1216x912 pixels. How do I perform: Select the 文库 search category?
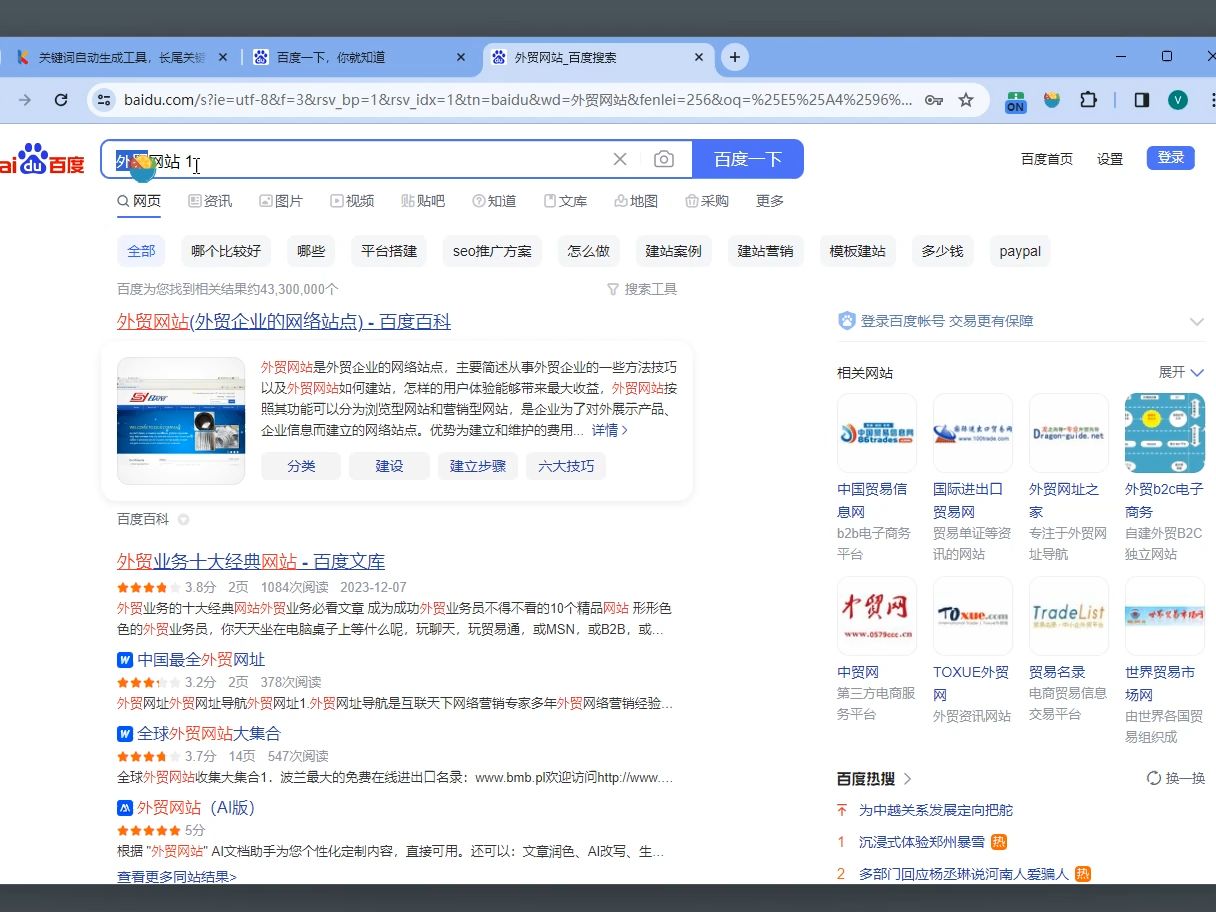tap(565, 201)
